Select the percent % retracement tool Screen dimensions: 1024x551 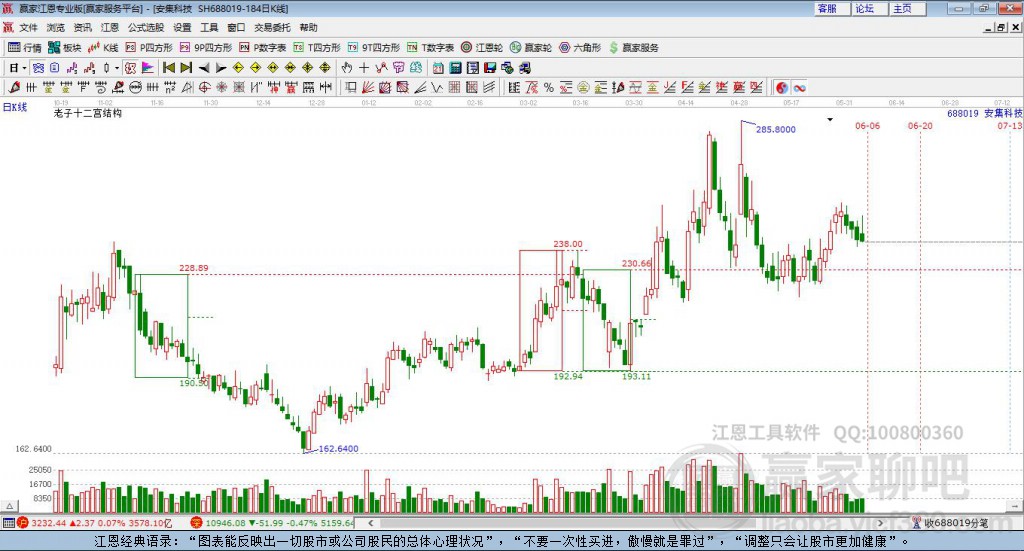(x=549, y=87)
